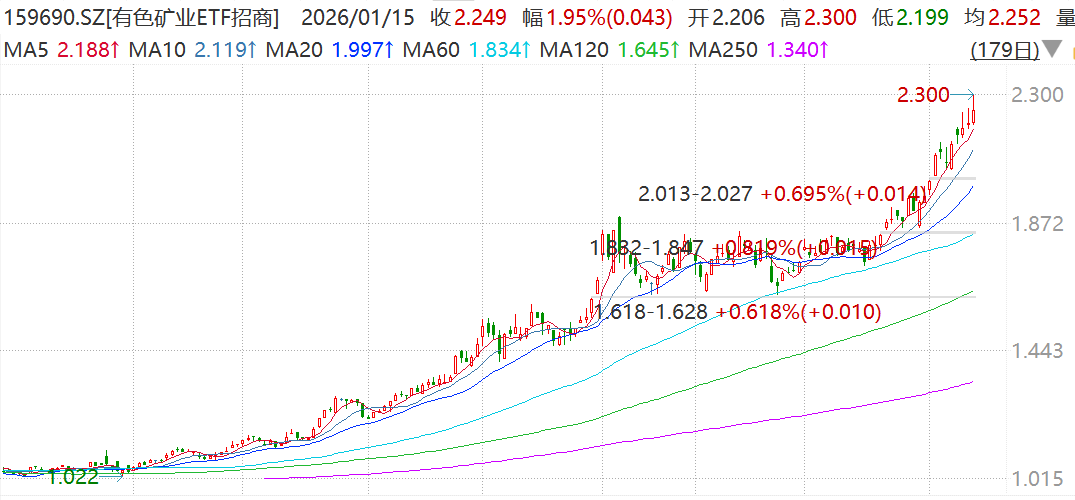Click the latest candlestick at chart's right
Screen dimensions: 1075x500
coord(975,116)
